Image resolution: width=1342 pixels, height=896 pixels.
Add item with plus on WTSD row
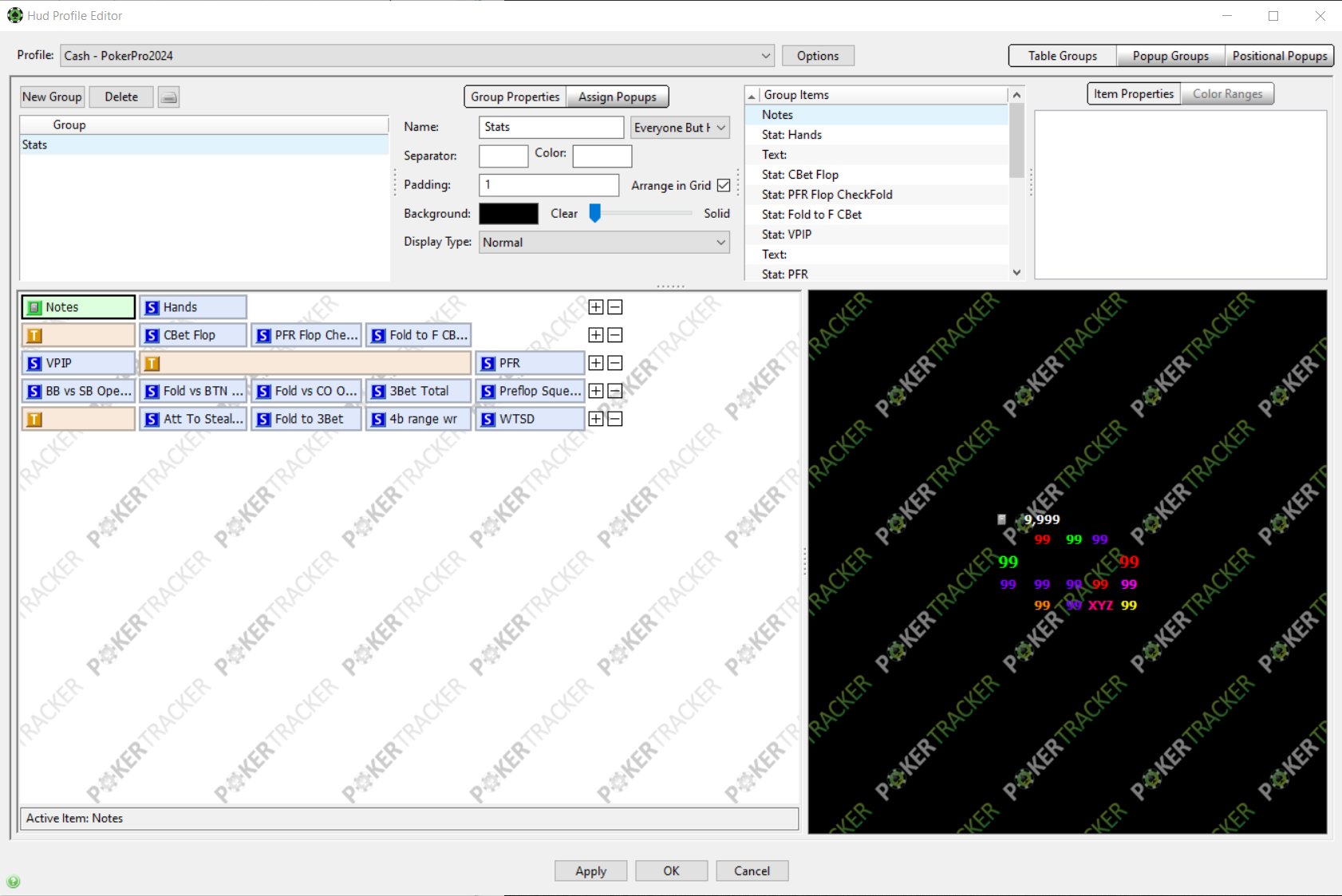pyautogui.click(x=596, y=419)
